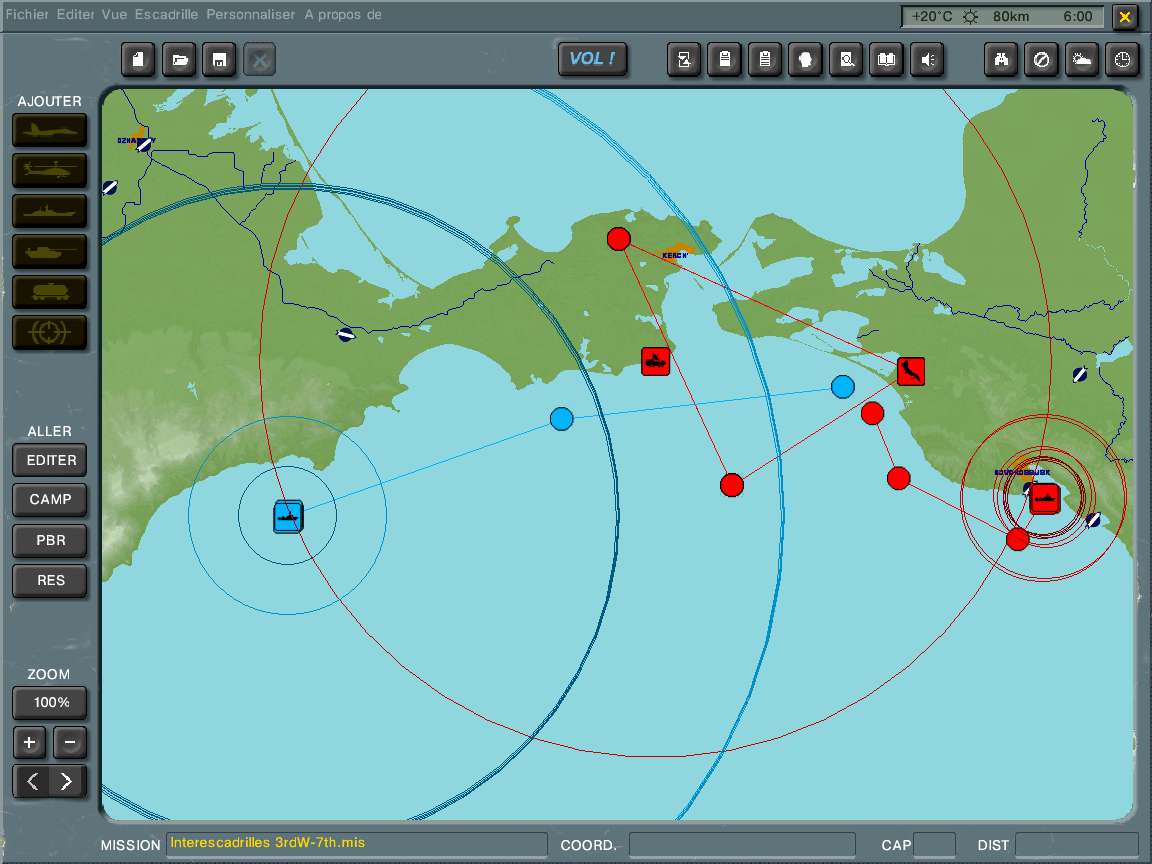The width and height of the screenshot is (1152, 864).
Task: Click the striped airbase marker on Crimea's south coast
Action: tap(345, 335)
